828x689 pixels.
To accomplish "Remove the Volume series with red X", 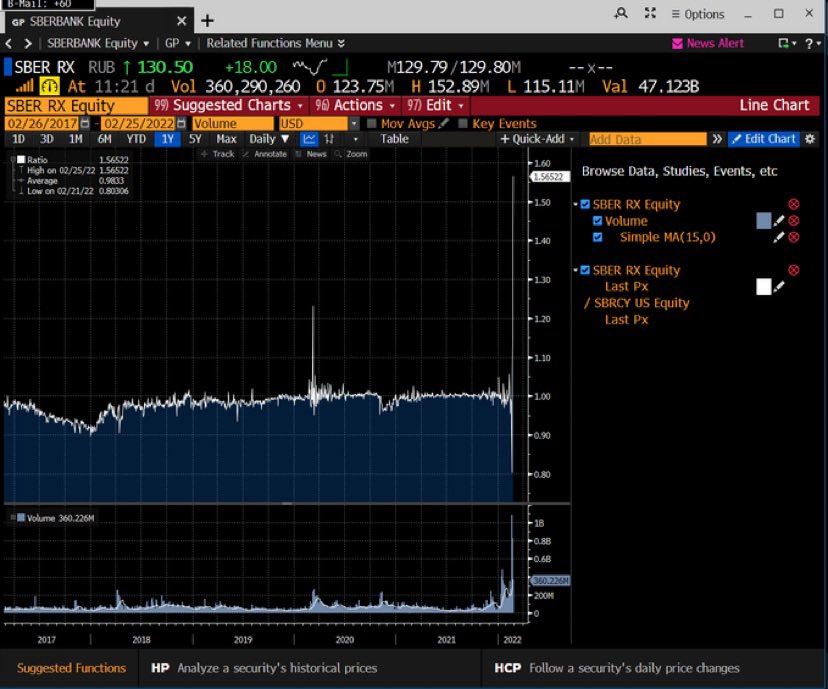I will (794, 221).
